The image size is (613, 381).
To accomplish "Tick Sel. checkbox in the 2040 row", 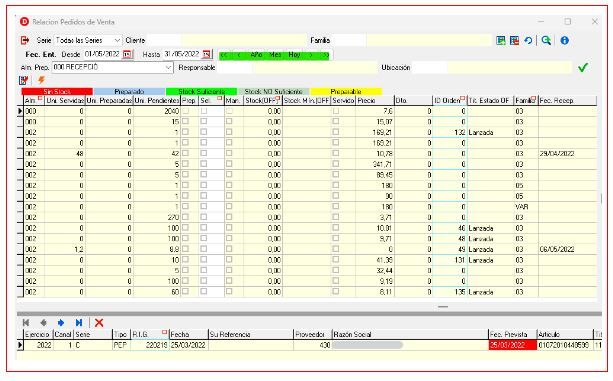I will [203, 111].
